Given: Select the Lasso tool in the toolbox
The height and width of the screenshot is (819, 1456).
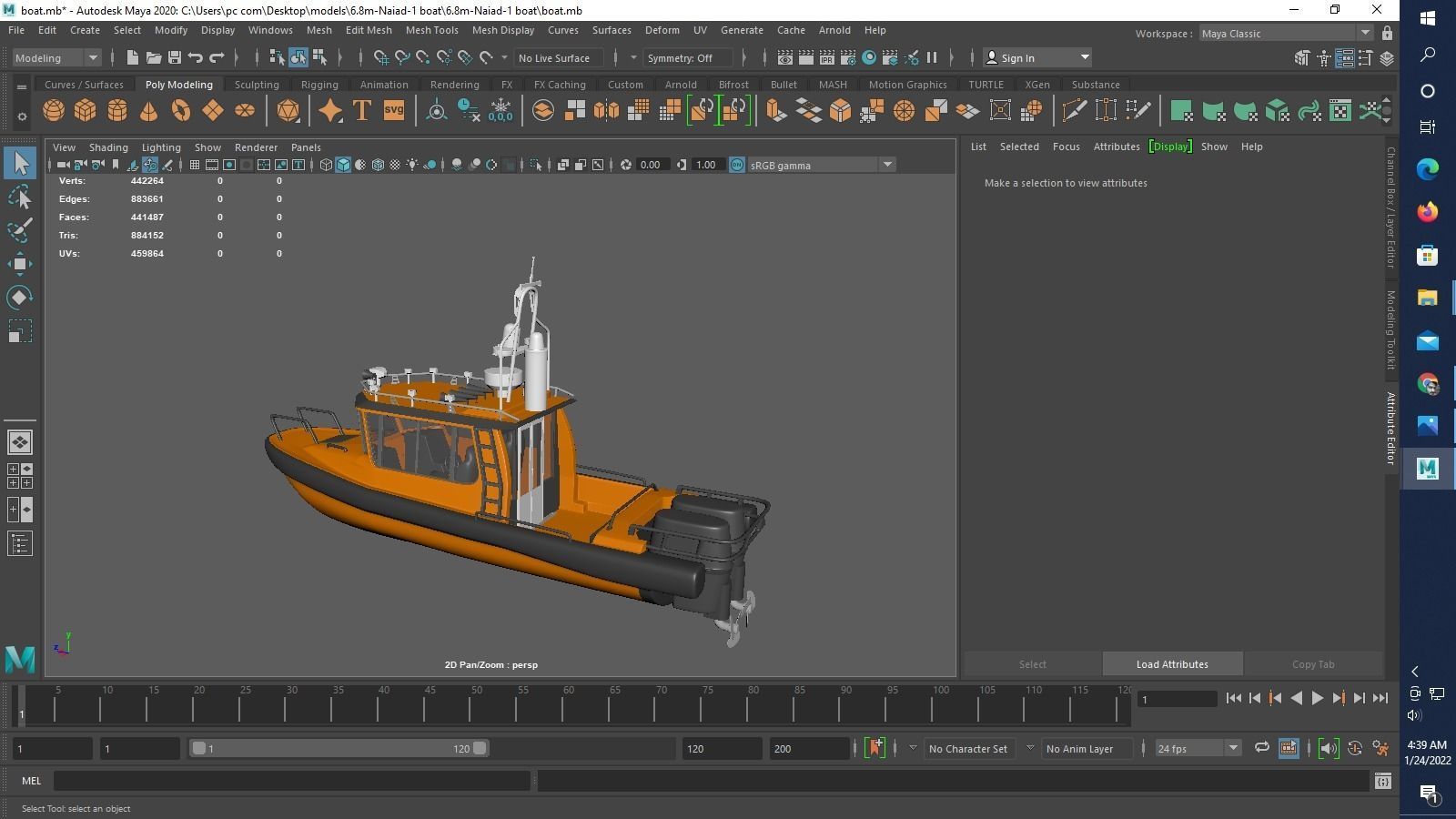Looking at the screenshot, I should pos(20,197).
